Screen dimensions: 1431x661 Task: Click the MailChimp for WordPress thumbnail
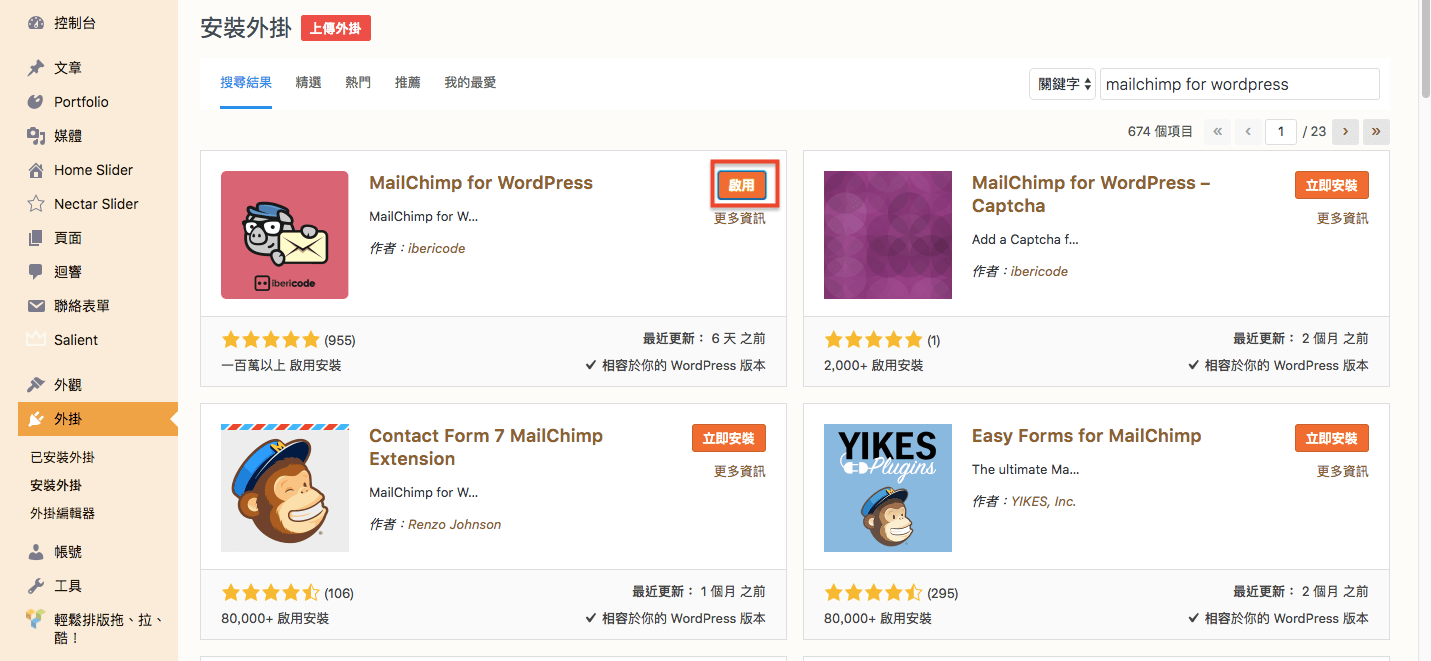[x=285, y=235]
